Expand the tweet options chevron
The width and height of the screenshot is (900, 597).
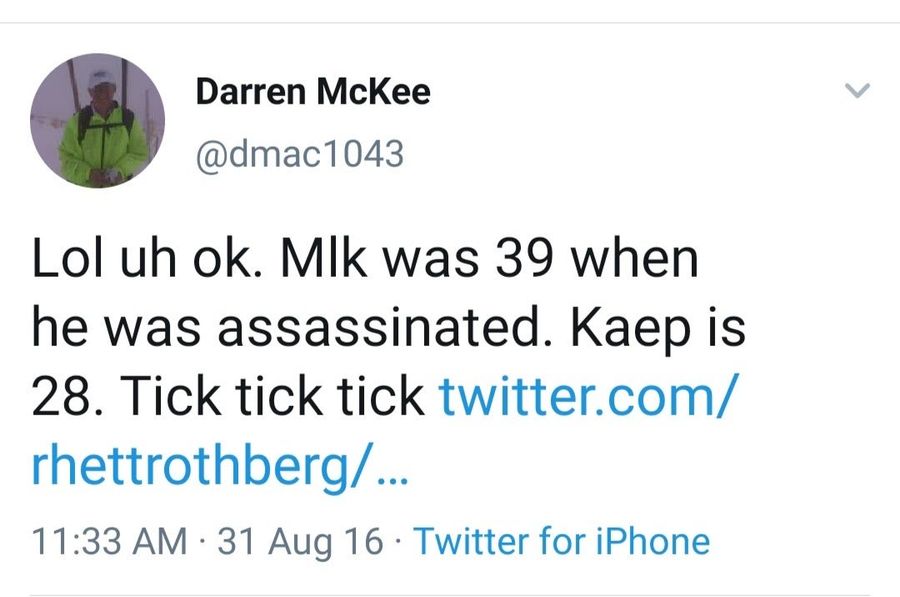(858, 90)
